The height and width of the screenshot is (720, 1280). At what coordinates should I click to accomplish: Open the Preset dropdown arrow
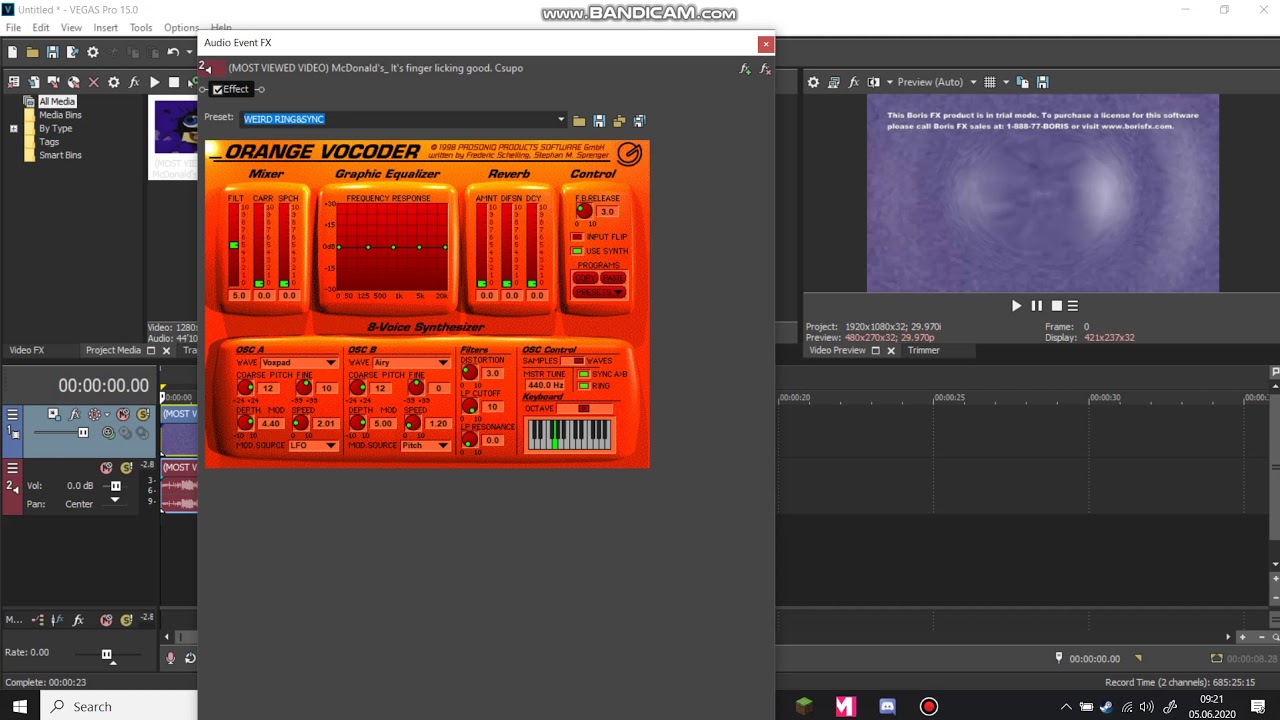coord(561,120)
